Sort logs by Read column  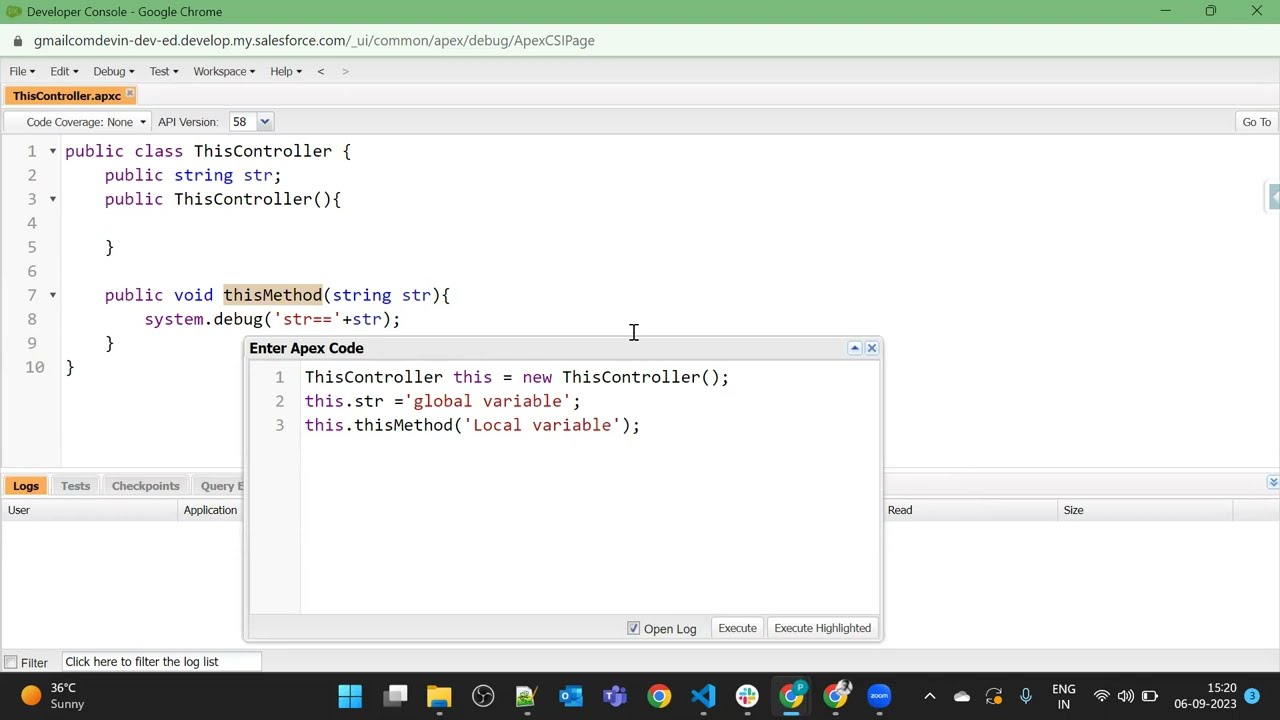969,510
